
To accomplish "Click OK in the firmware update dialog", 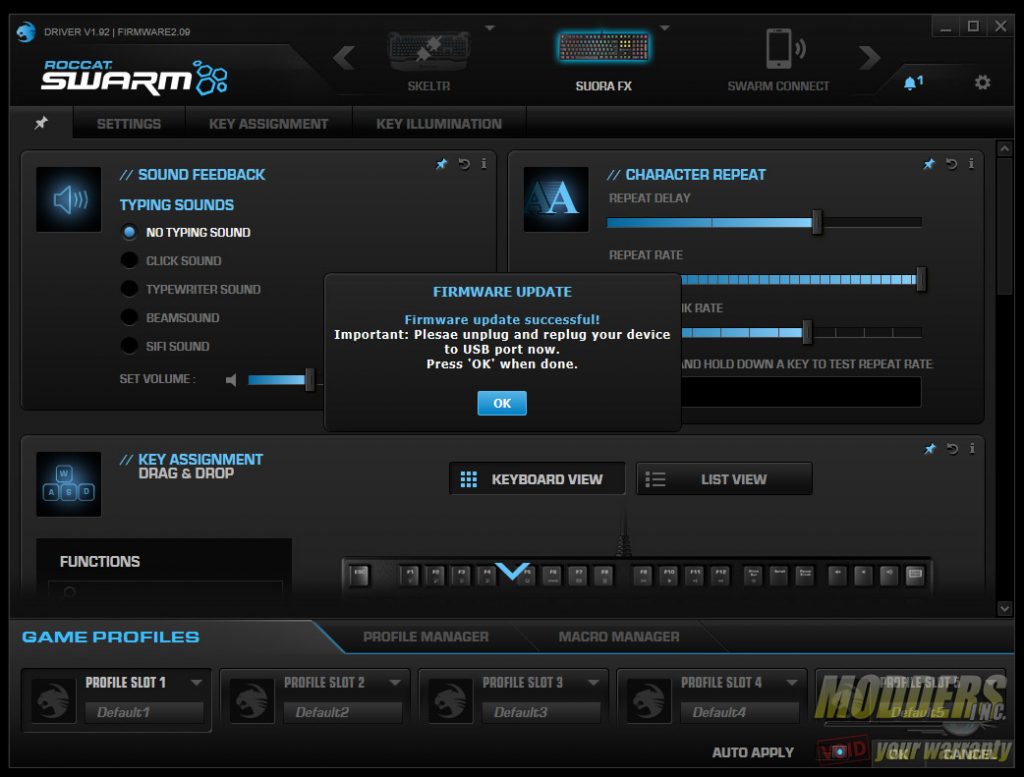I will (502, 403).
